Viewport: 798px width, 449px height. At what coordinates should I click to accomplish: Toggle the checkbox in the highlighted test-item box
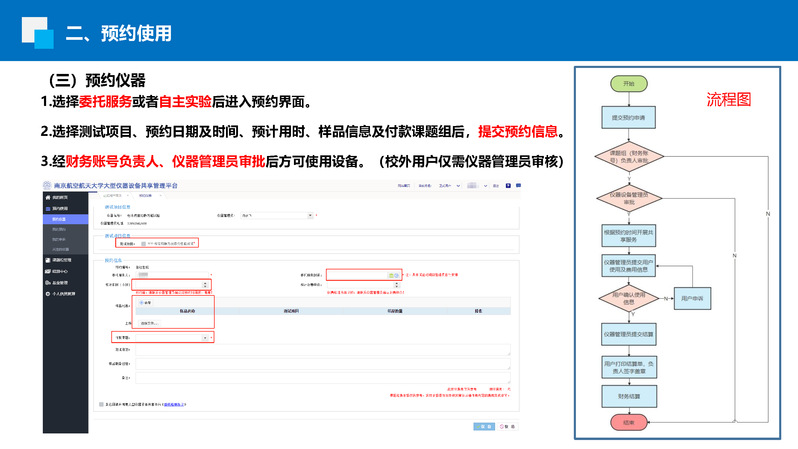145,243
